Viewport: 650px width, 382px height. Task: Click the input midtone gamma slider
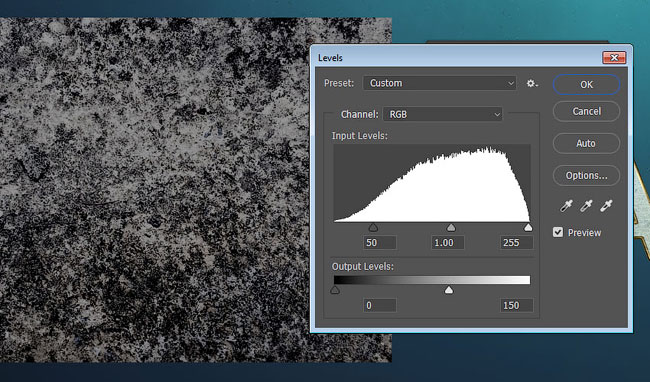point(451,227)
